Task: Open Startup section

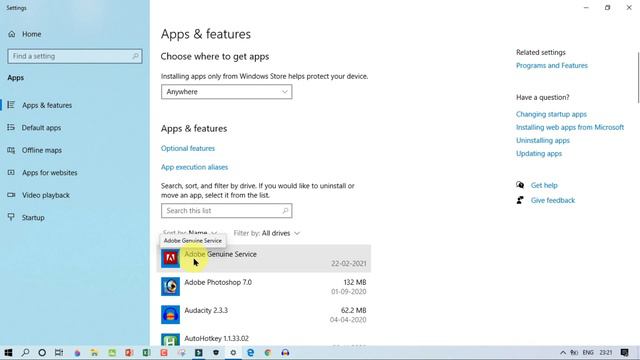Action: (26, 218)
